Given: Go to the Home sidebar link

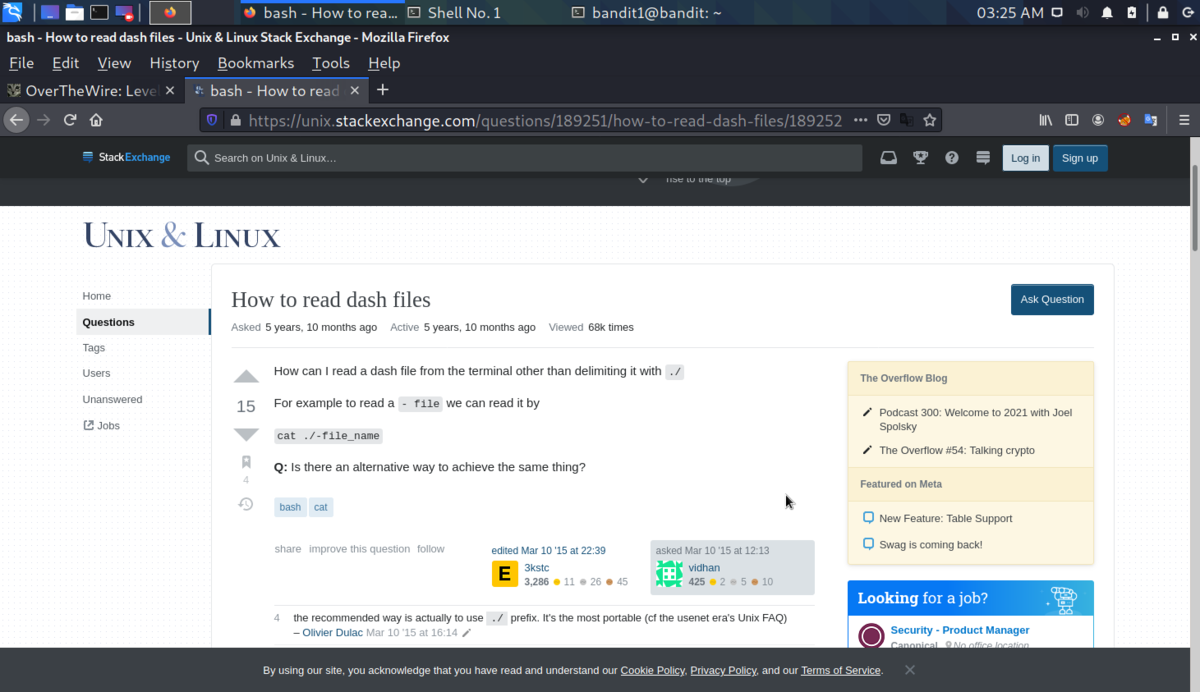Looking at the screenshot, I should [x=96, y=296].
